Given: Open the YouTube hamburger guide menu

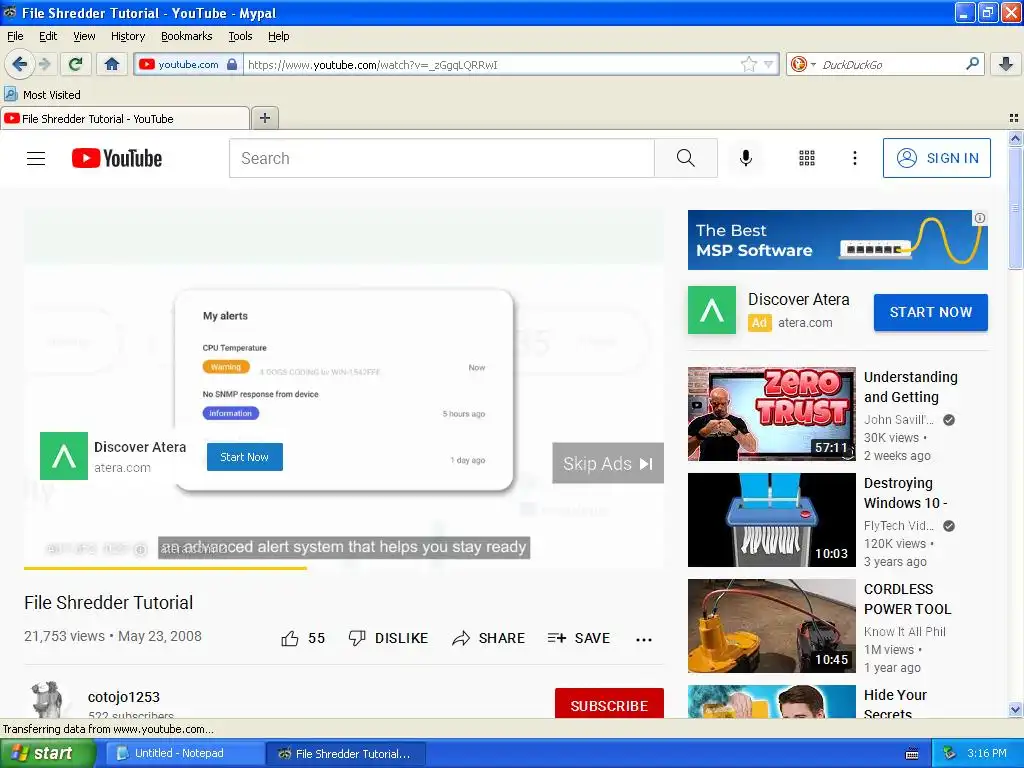Looking at the screenshot, I should point(36,159).
